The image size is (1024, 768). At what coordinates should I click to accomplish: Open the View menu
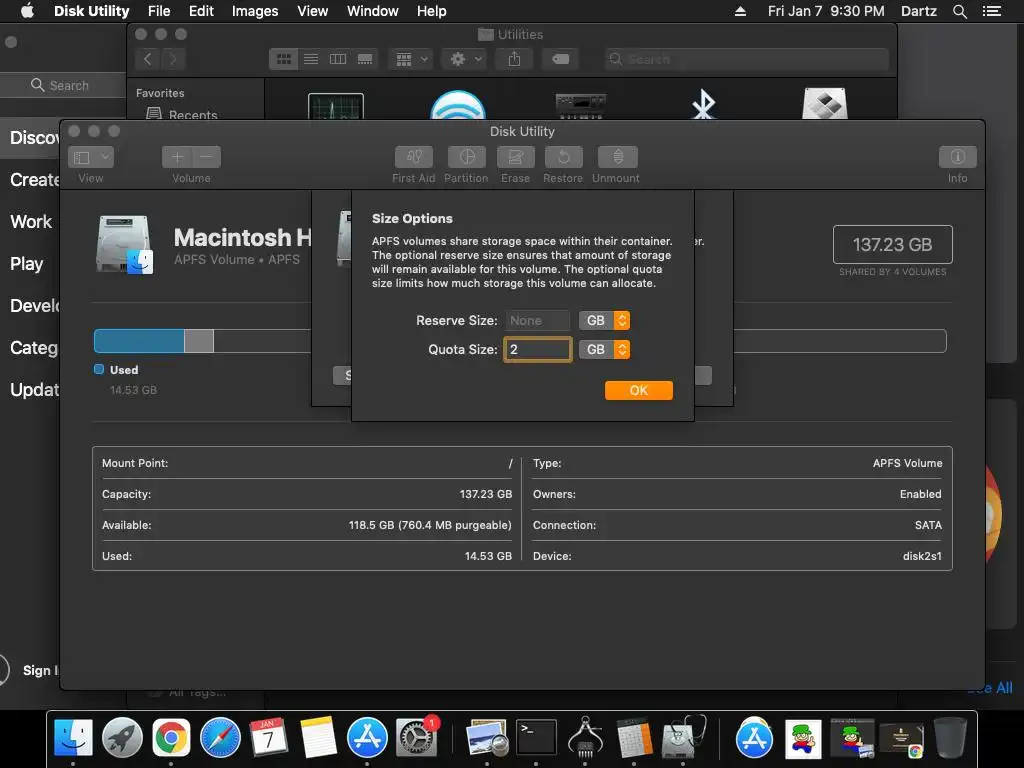(312, 11)
